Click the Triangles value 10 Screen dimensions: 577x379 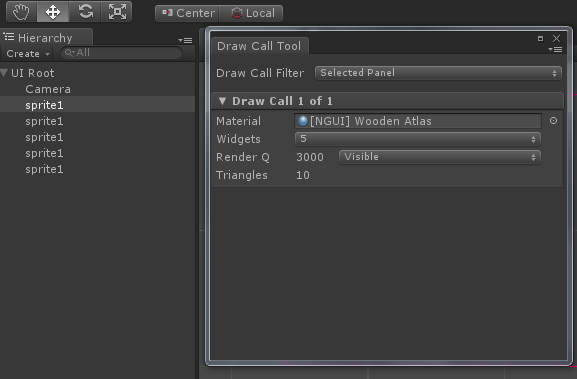point(302,175)
